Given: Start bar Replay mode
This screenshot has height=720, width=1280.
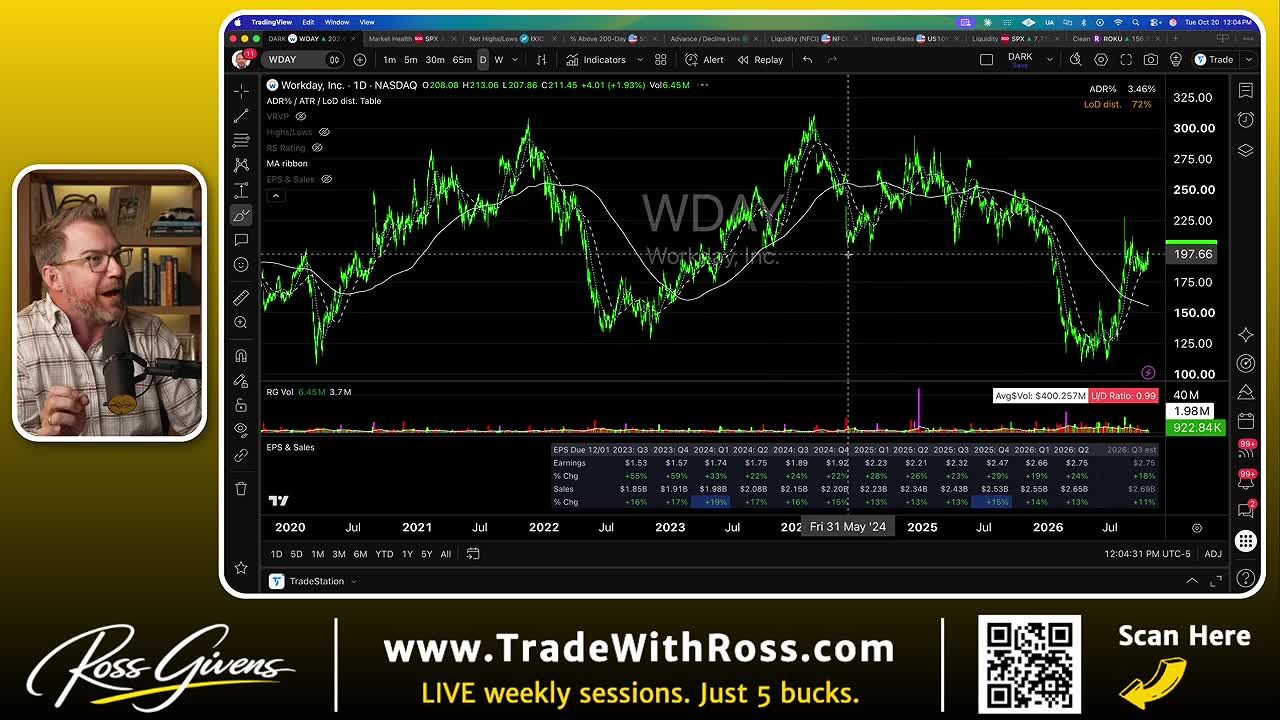Looking at the screenshot, I should [761, 60].
